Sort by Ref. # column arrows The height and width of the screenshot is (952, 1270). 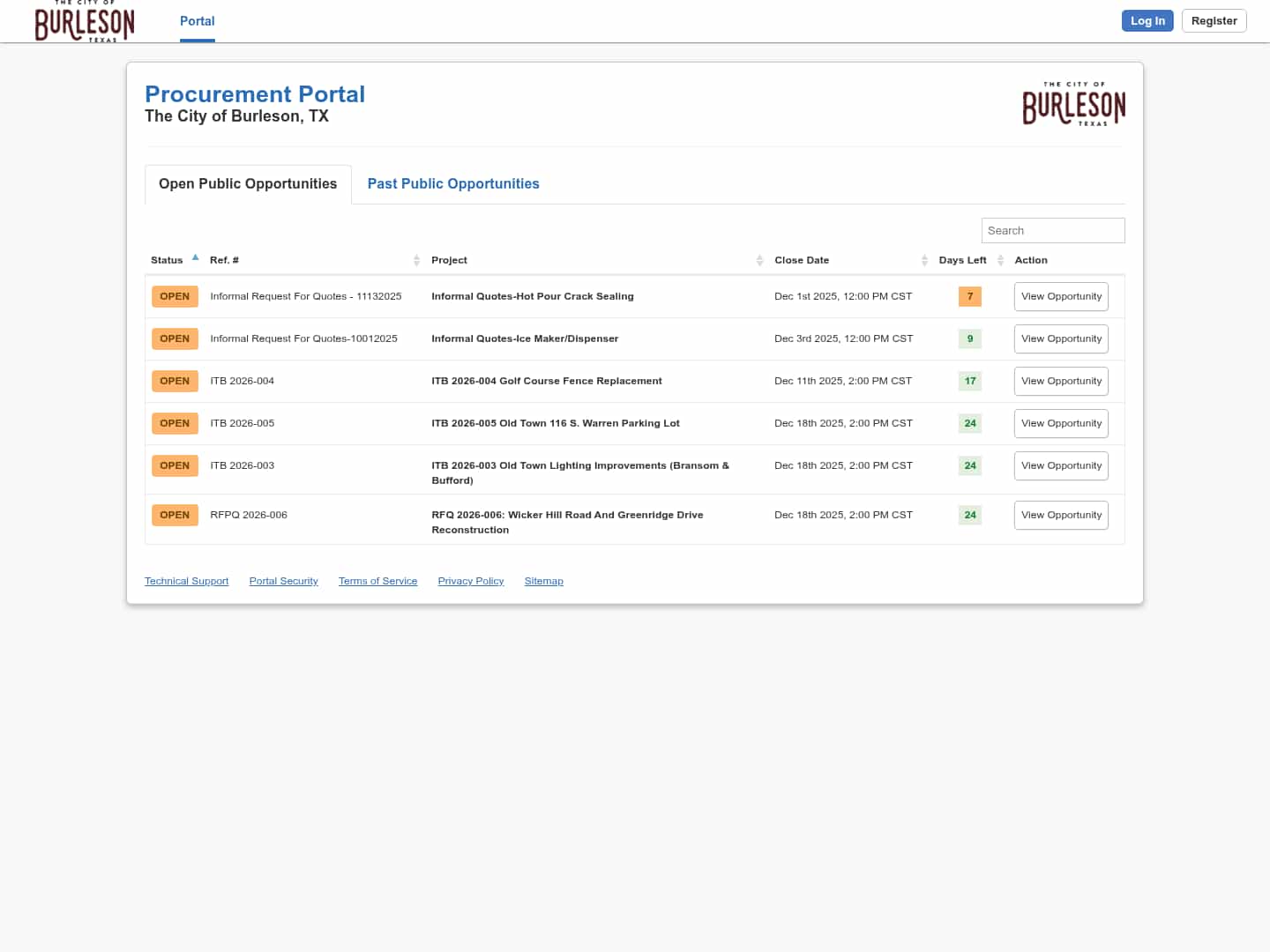[416, 260]
